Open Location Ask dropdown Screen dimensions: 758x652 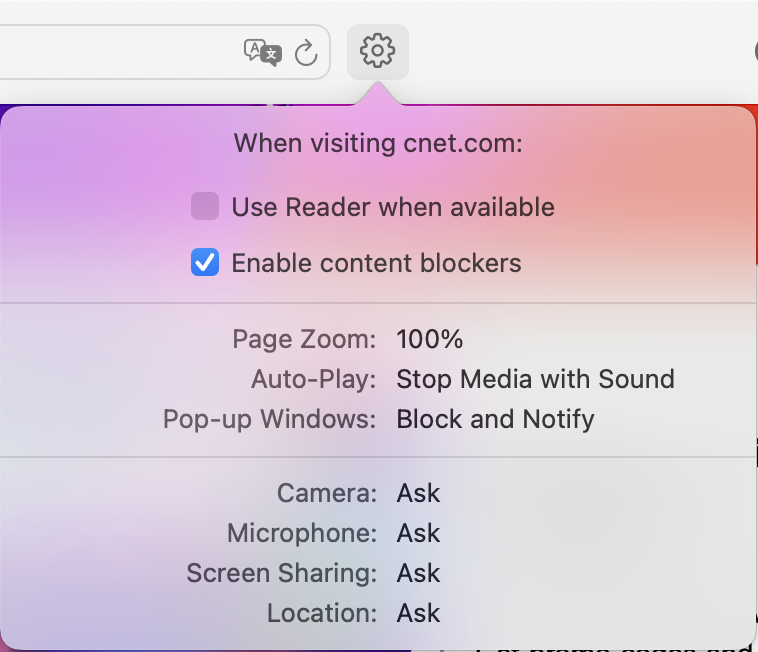pos(418,613)
